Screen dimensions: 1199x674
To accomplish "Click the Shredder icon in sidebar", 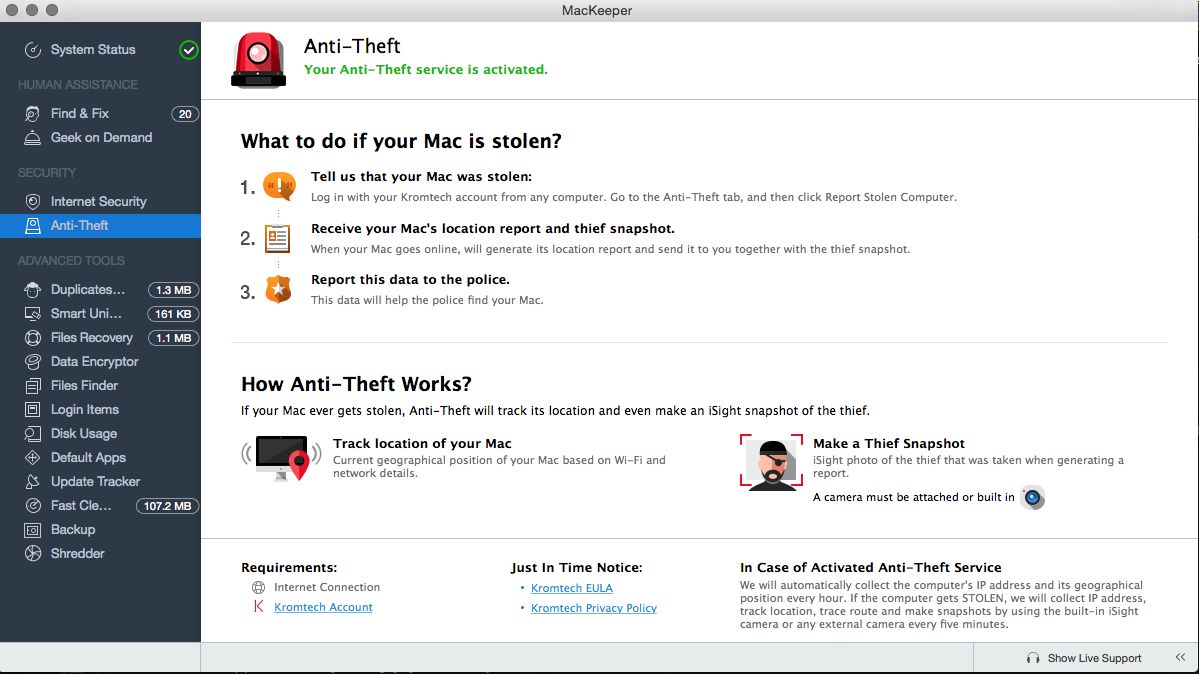I will 32,553.
